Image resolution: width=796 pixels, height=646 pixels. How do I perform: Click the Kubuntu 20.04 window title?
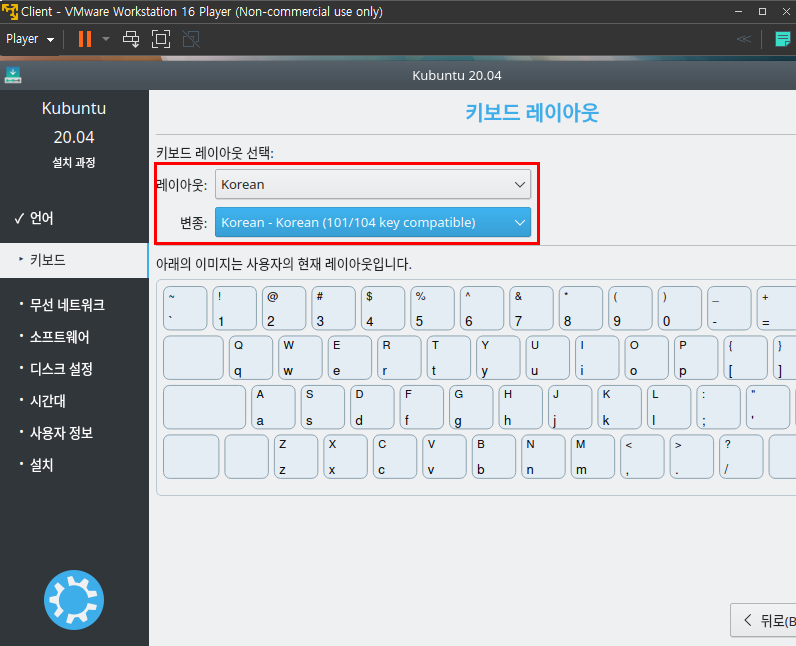457,76
